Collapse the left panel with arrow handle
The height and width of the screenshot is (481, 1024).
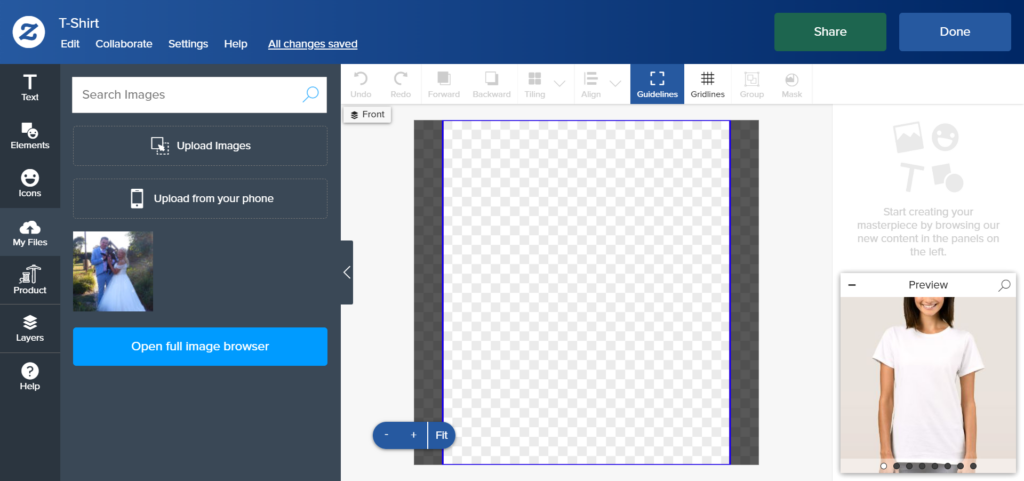[346, 272]
